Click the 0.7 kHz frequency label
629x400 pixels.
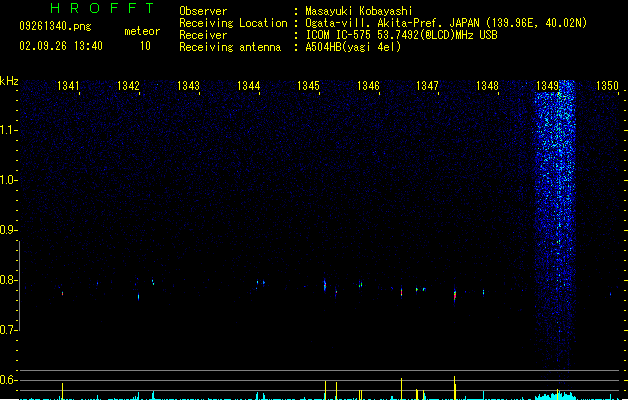[8, 330]
